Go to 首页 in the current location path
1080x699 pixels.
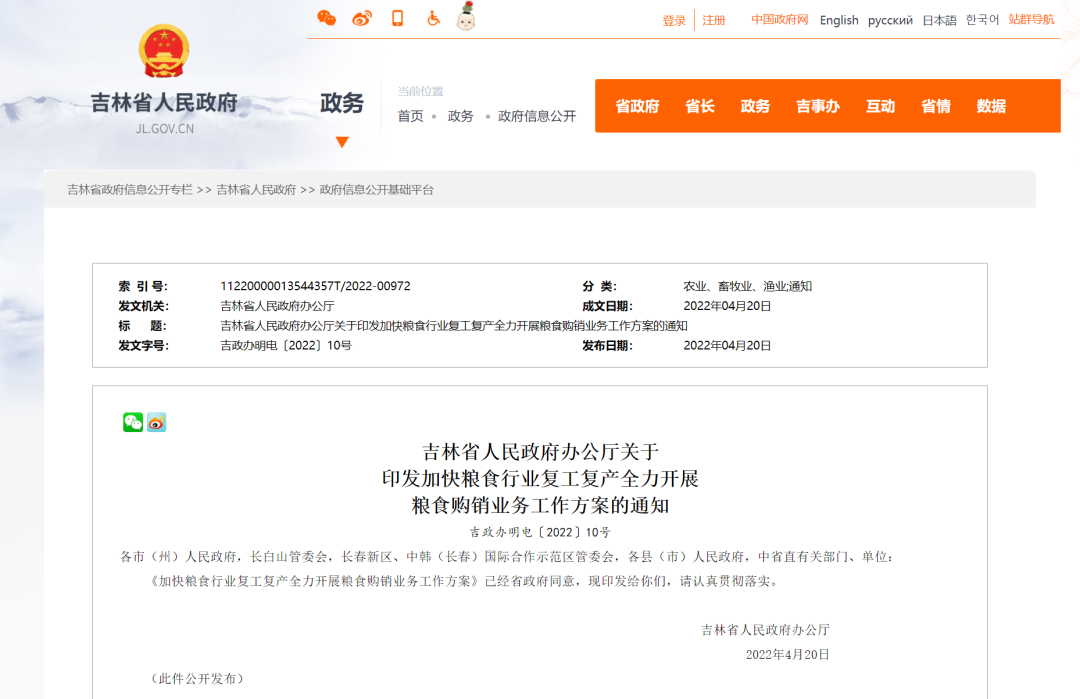(x=410, y=116)
